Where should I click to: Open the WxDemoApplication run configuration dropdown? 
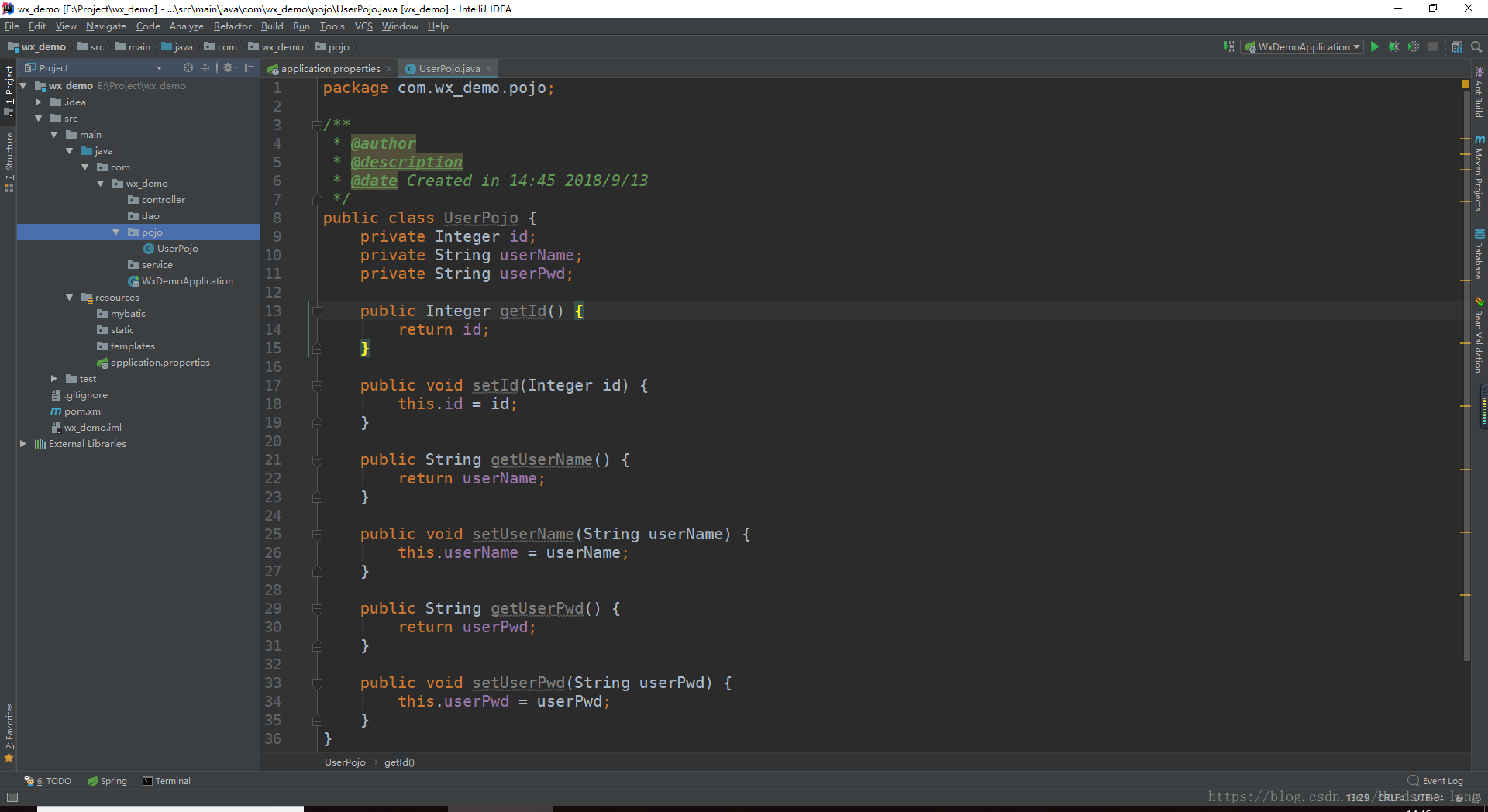[x=1302, y=46]
